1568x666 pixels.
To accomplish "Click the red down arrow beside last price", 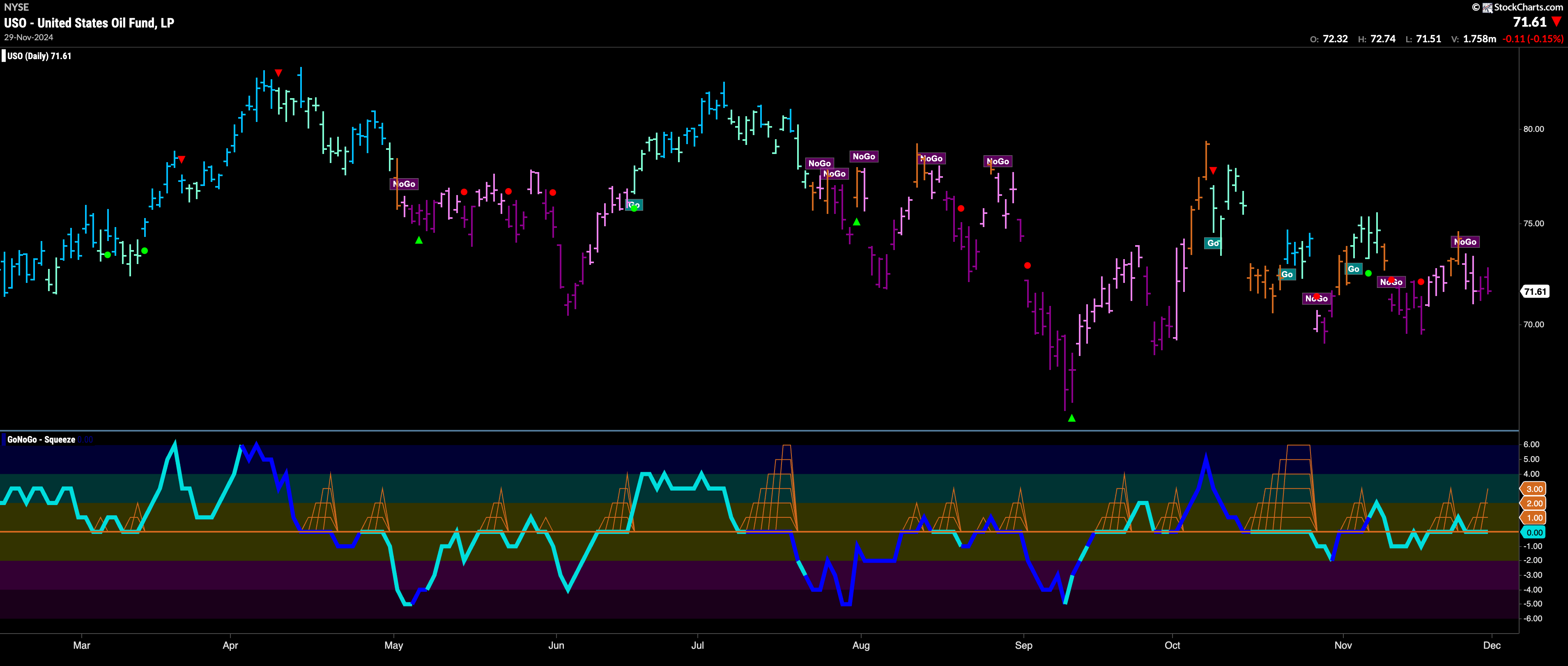I will (x=1557, y=22).
